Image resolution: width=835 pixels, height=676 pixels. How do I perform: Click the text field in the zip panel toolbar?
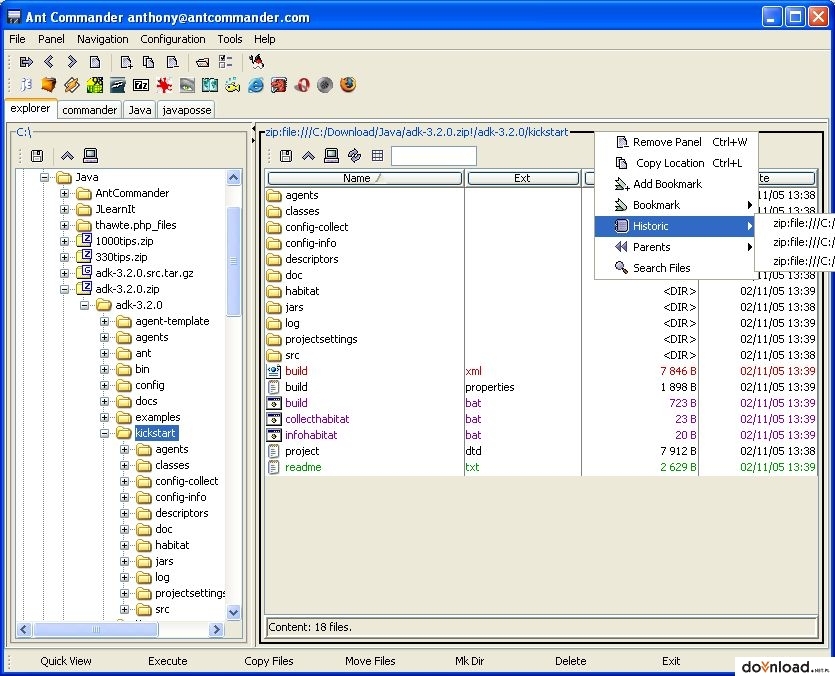pyautogui.click(x=433, y=156)
